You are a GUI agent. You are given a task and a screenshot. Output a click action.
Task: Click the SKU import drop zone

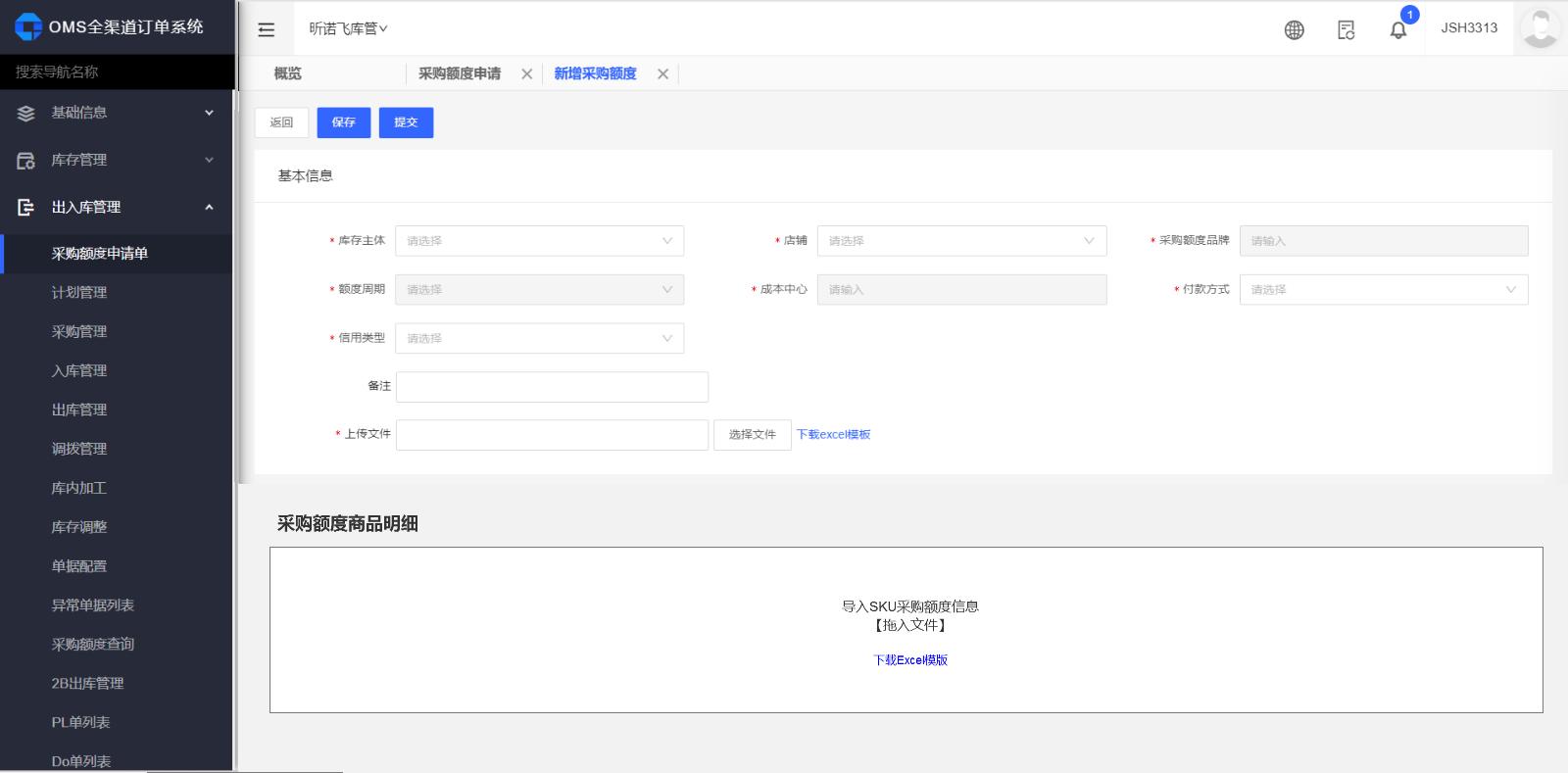906,630
